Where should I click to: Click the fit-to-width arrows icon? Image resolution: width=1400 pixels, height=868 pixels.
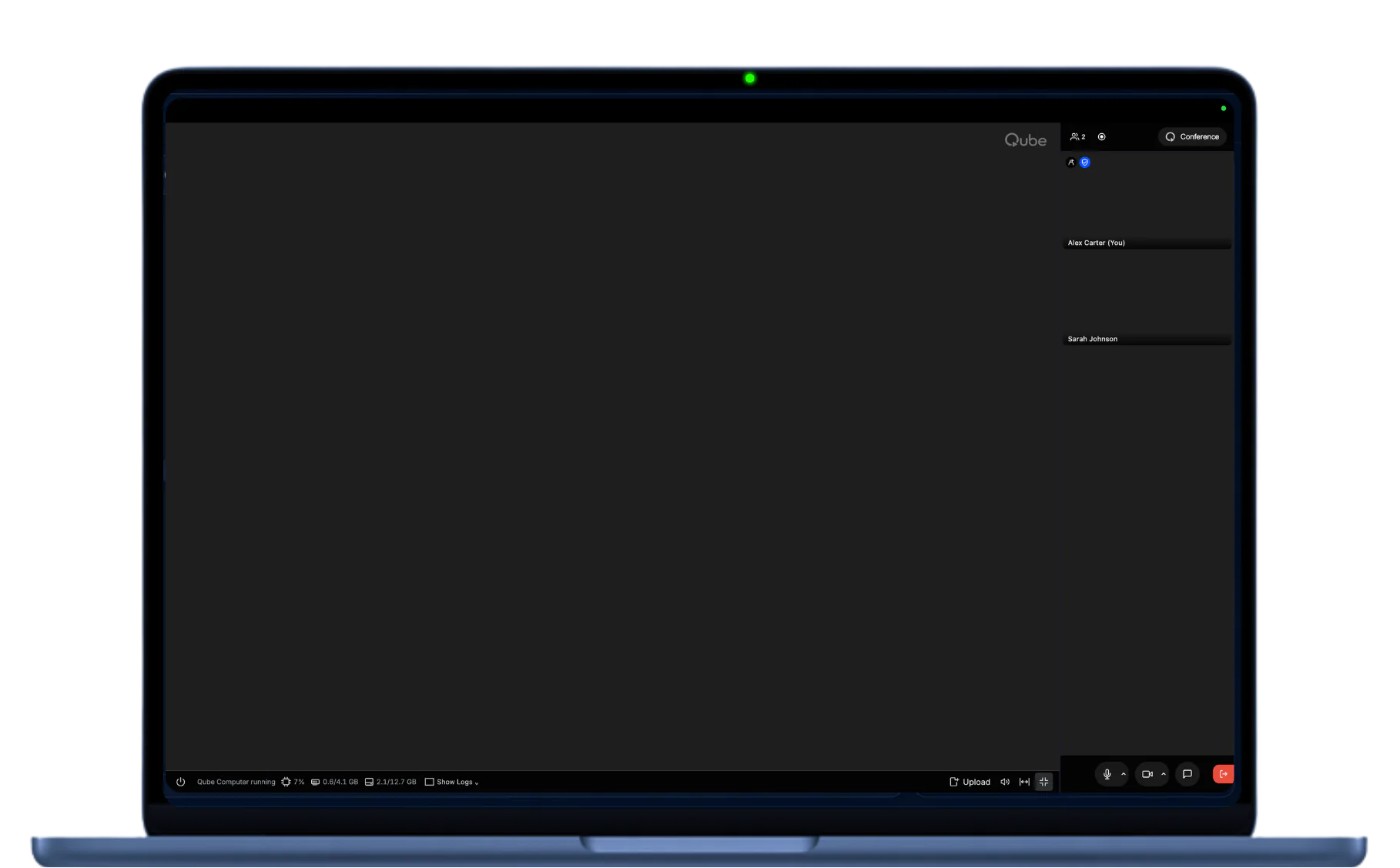coord(1024,782)
